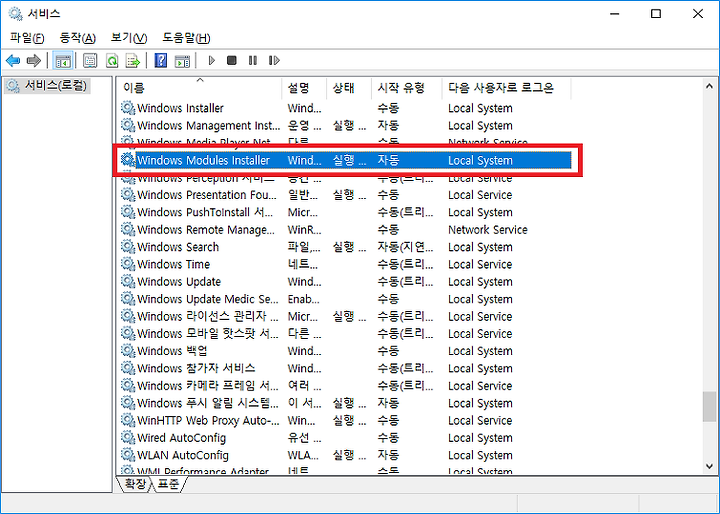This screenshot has height=514, width=720.
Task: Click the scrollbar up arrow
Action: pyautogui.click(x=709, y=86)
